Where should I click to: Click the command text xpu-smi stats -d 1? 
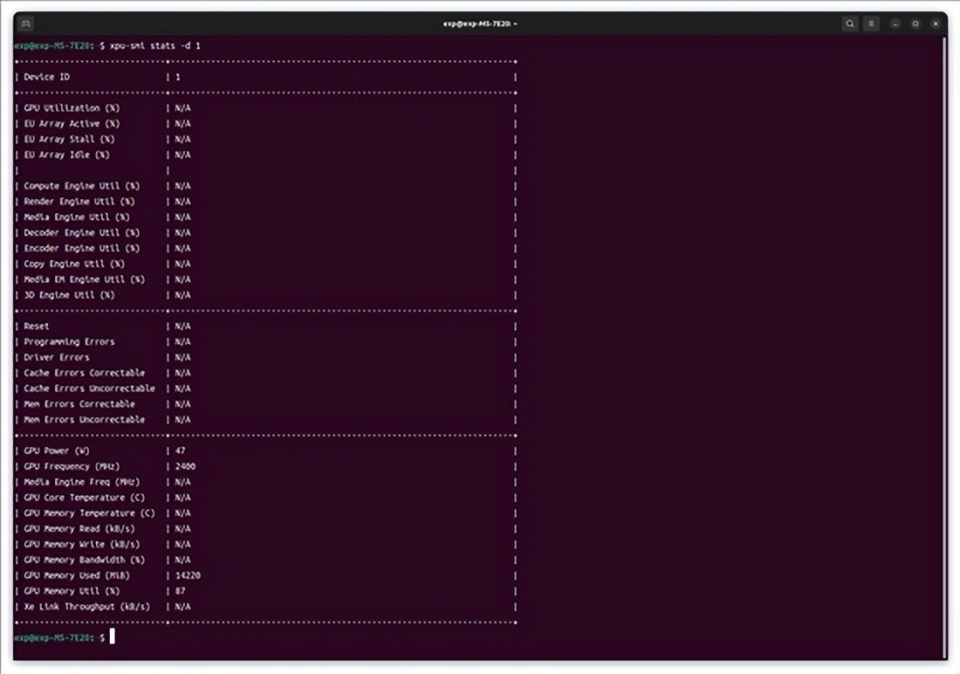155,46
